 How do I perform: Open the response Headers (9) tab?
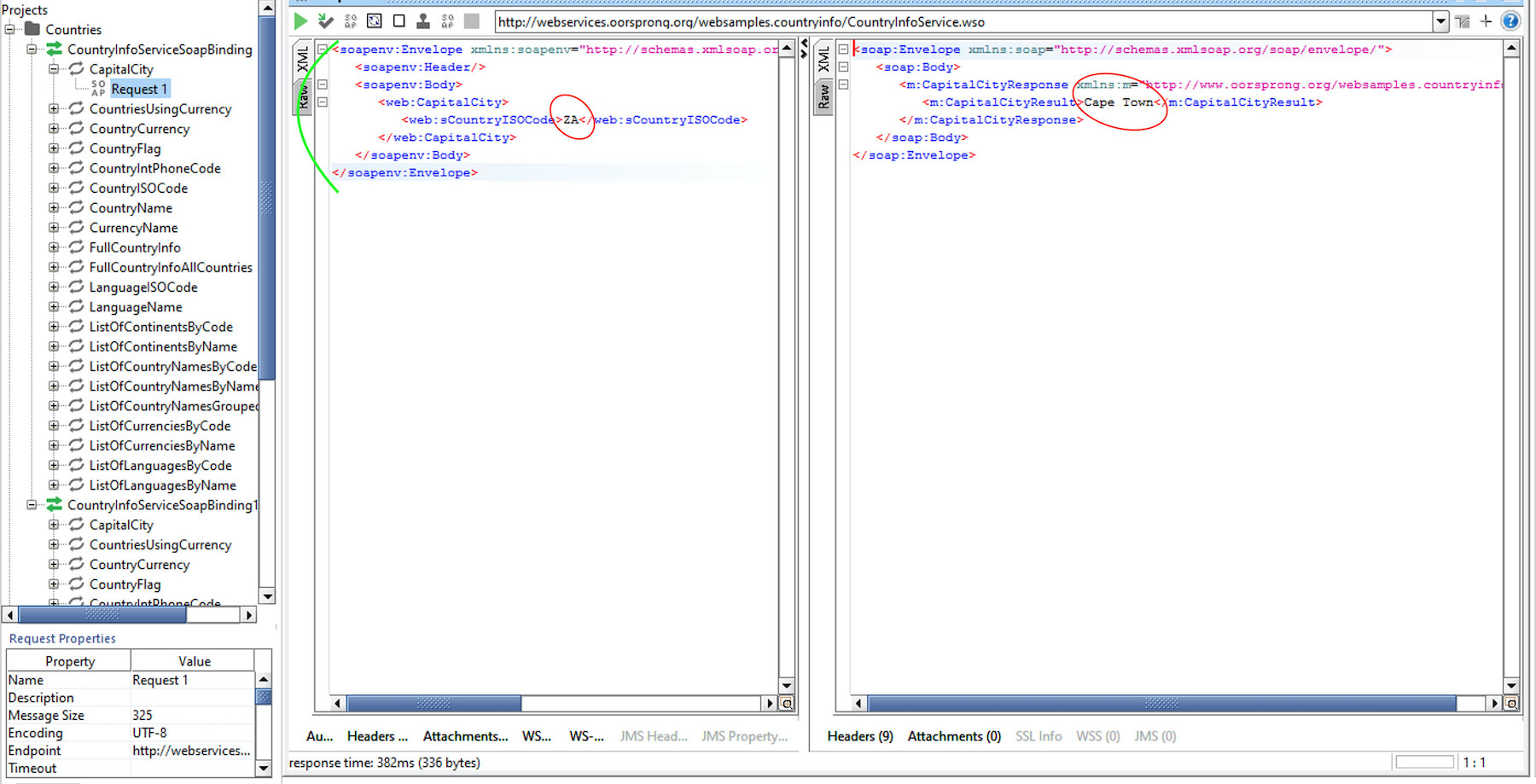(x=859, y=736)
